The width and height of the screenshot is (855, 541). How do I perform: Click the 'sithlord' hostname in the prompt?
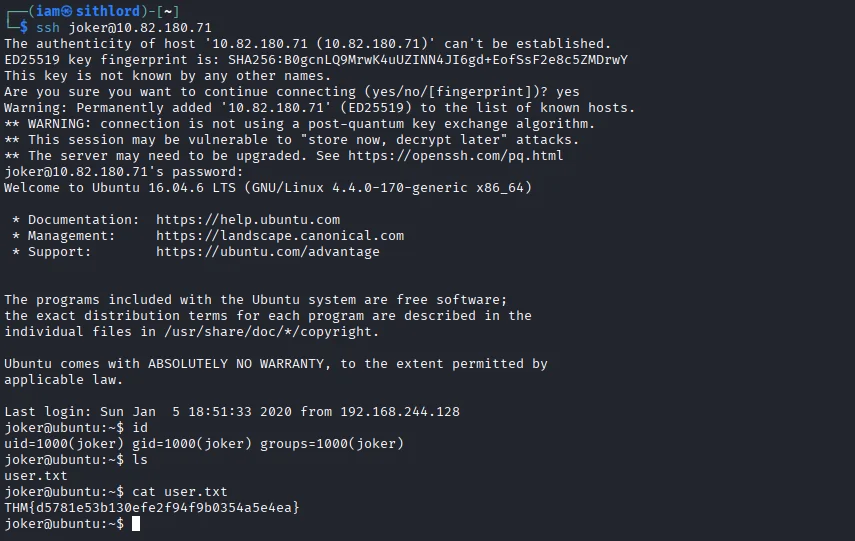[x=114, y=11]
